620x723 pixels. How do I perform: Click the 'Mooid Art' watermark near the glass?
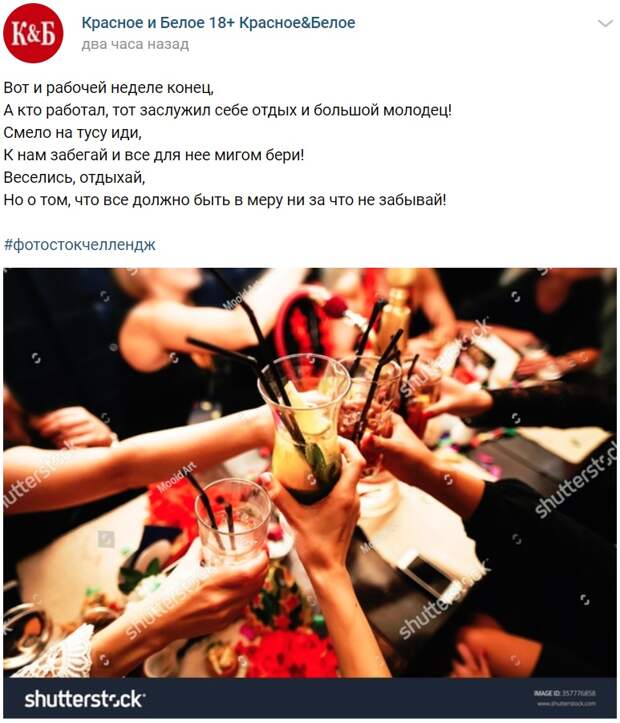177,477
